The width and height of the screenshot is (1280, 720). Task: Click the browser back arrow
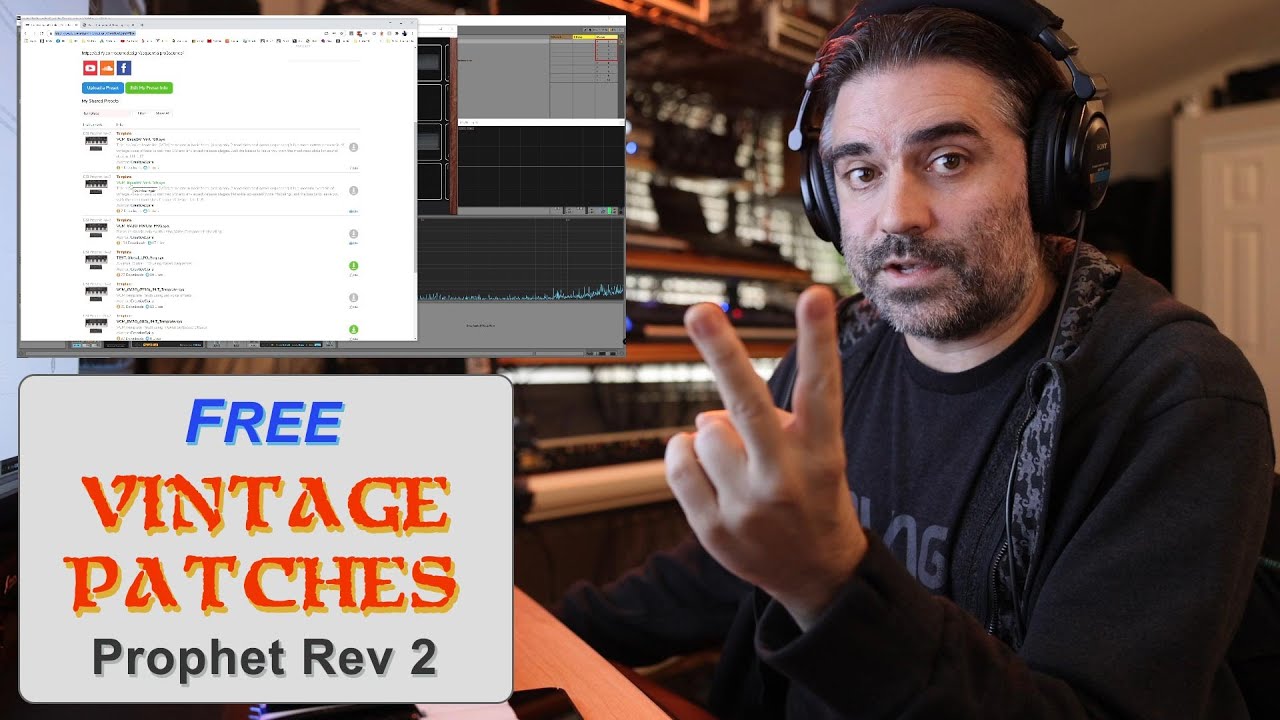pyautogui.click(x=25, y=33)
